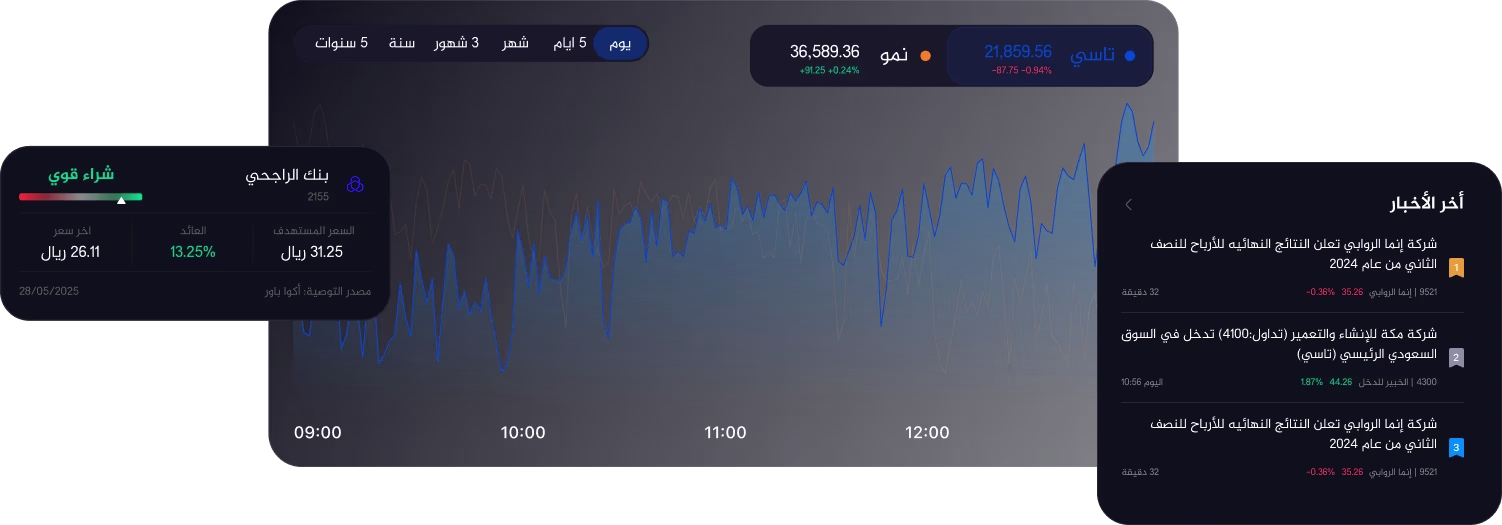Choose the 3 شهور time range
The height and width of the screenshot is (525, 1502).
456,43
